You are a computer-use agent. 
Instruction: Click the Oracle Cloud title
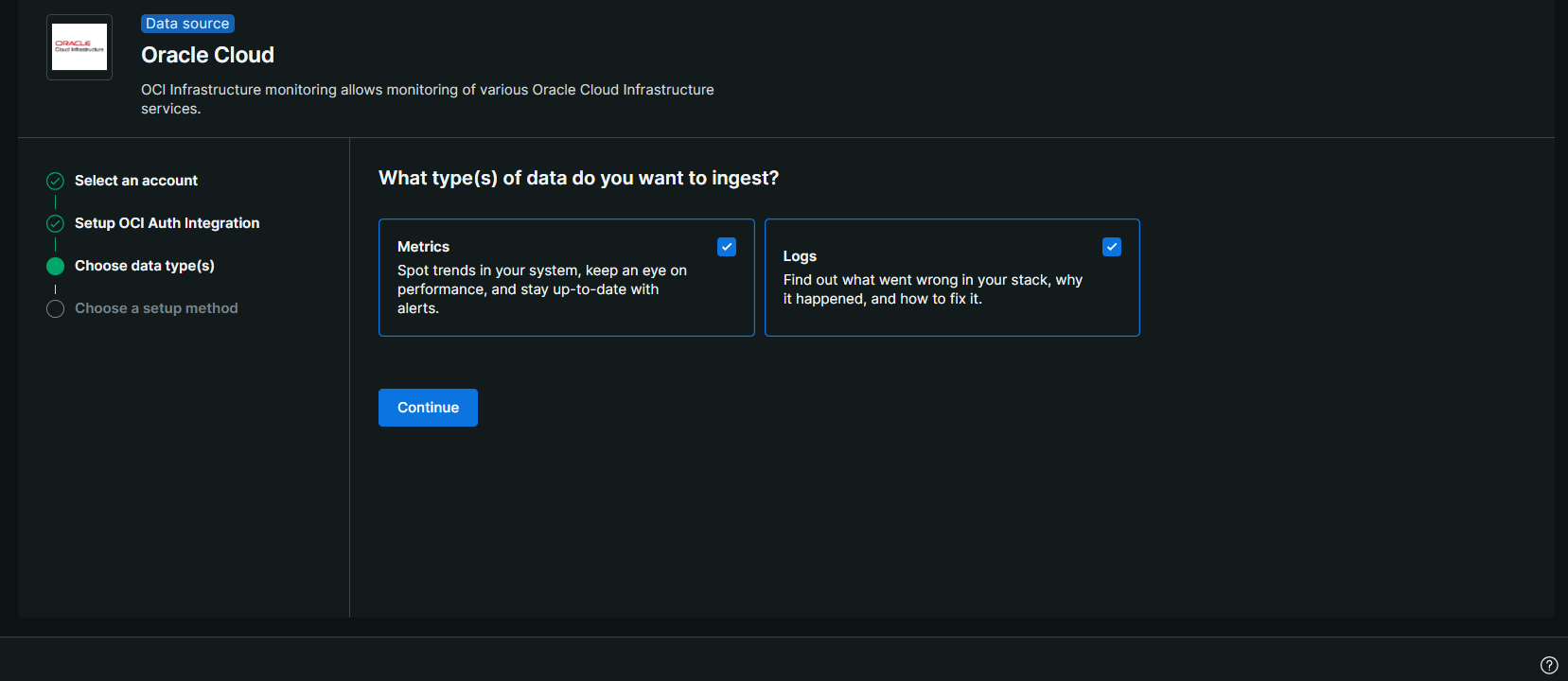pyautogui.click(x=207, y=55)
